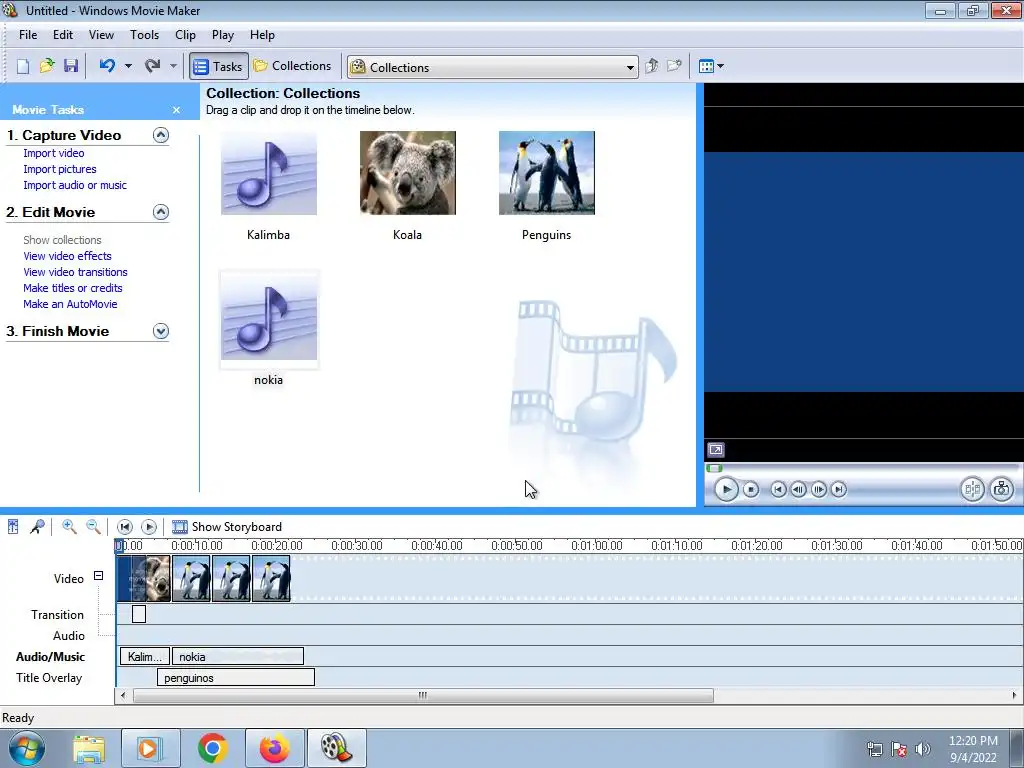Select the Koala clip on Video track
1024x768 pixels.
157,579
